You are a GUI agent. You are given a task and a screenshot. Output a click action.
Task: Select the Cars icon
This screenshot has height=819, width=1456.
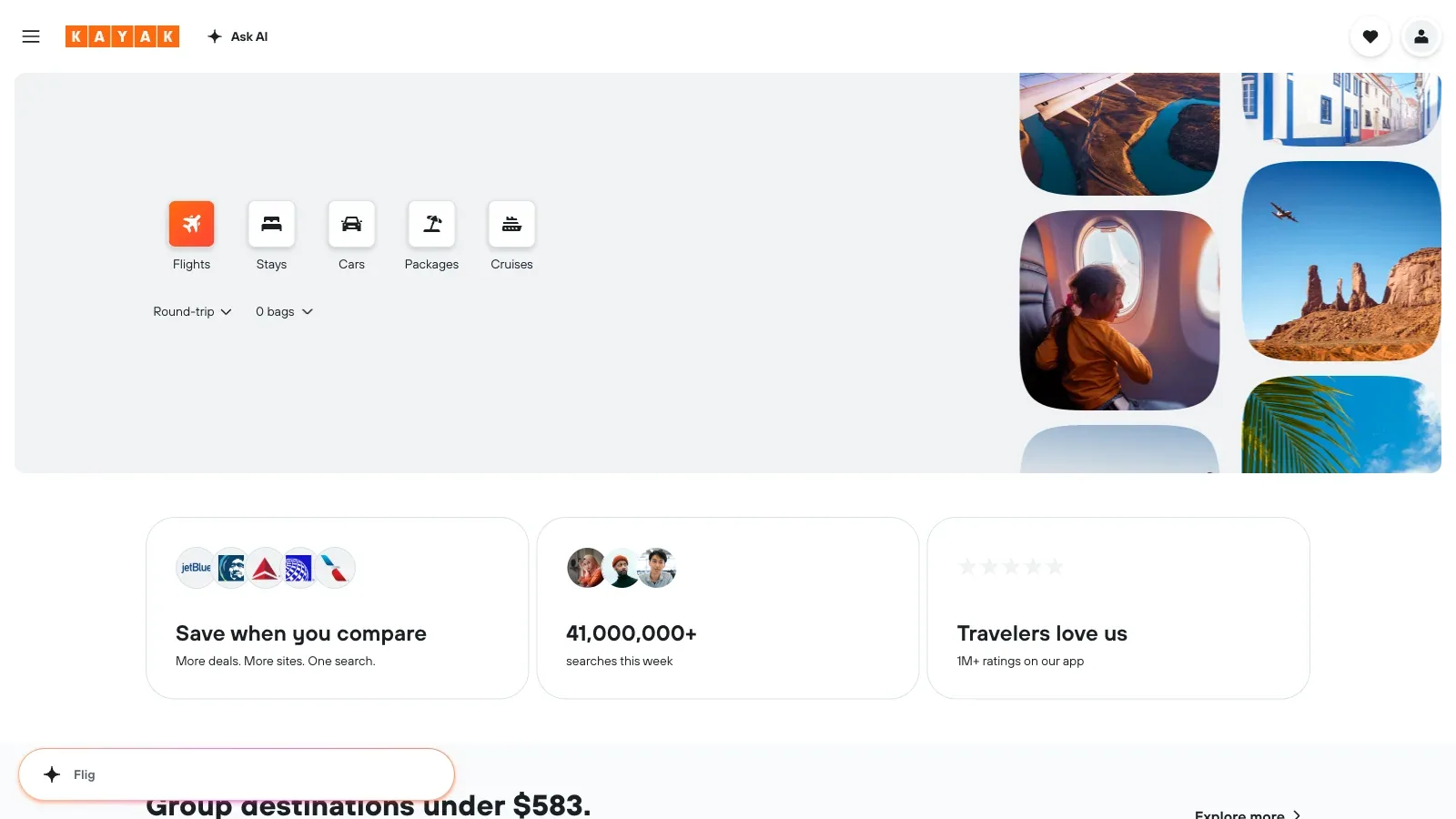tap(351, 224)
